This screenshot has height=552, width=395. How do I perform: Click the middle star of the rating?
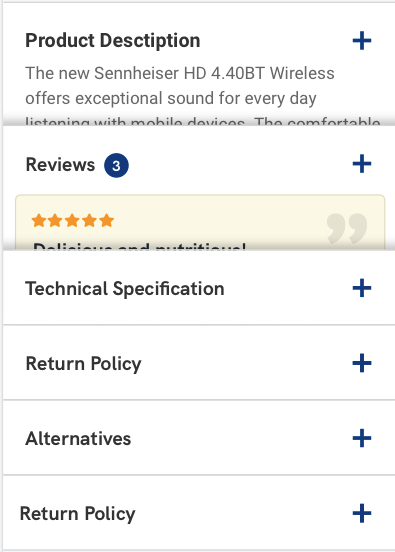click(x=72, y=221)
